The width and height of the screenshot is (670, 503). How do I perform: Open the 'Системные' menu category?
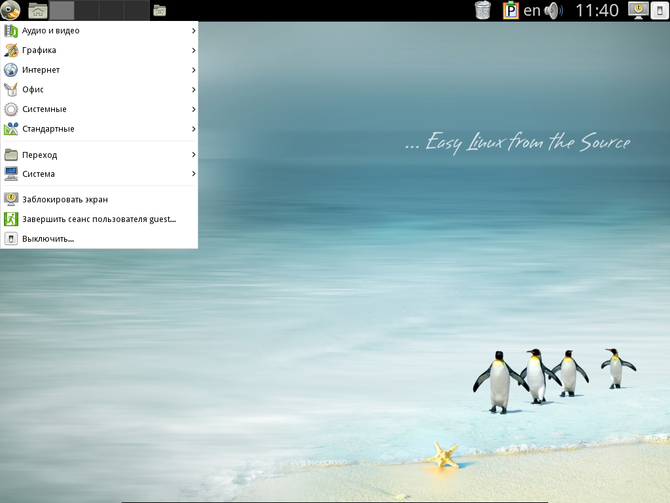pyautogui.click(x=99, y=109)
